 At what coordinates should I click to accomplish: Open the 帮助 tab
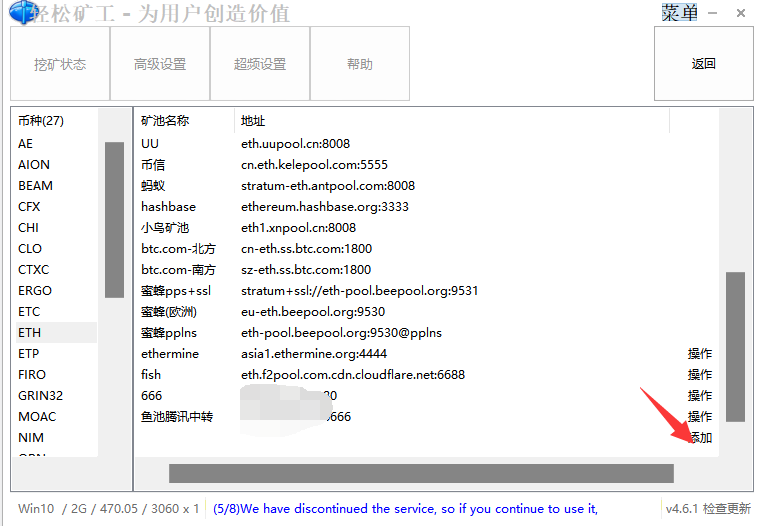(360, 64)
